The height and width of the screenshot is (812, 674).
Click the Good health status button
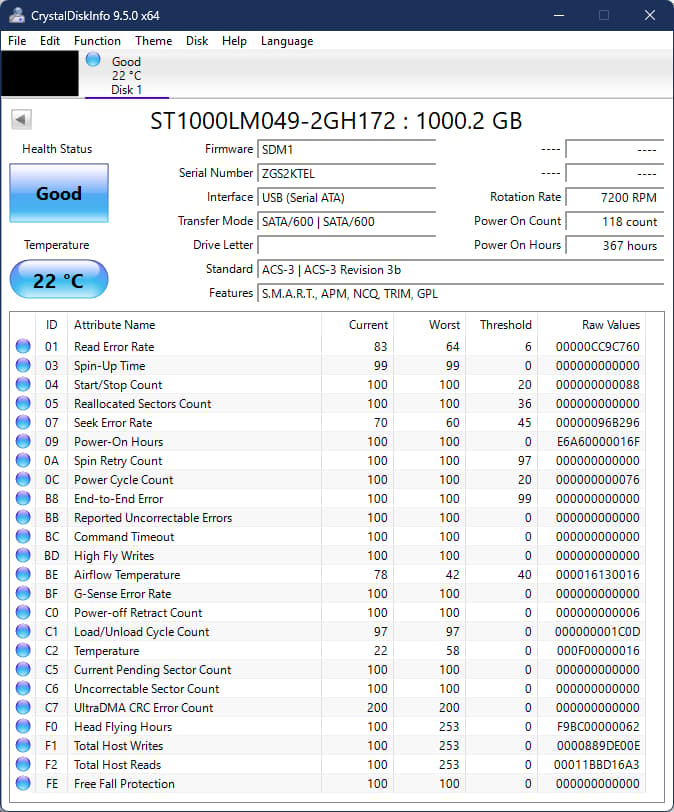(59, 193)
